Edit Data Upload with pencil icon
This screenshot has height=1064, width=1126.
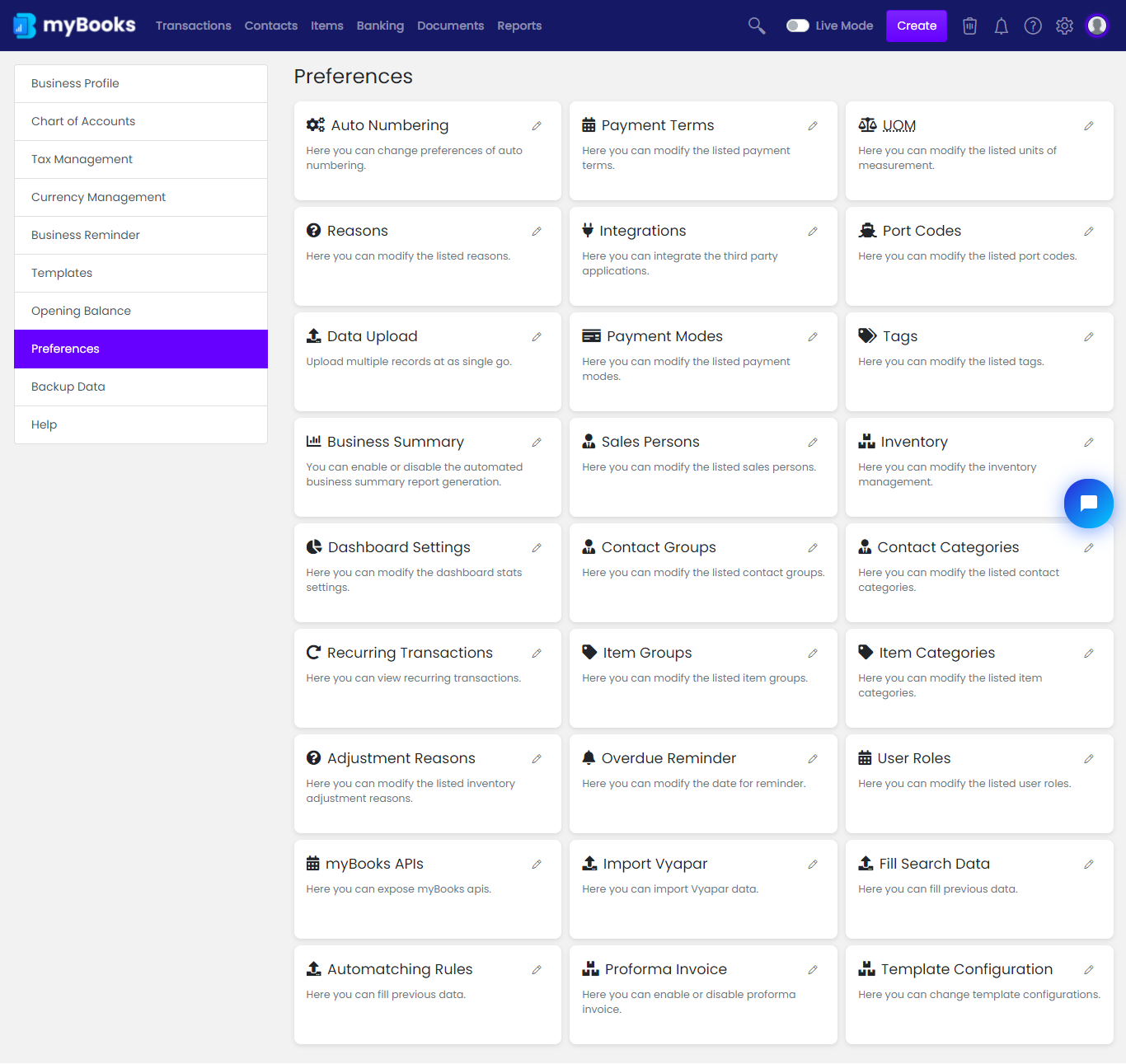point(537,337)
